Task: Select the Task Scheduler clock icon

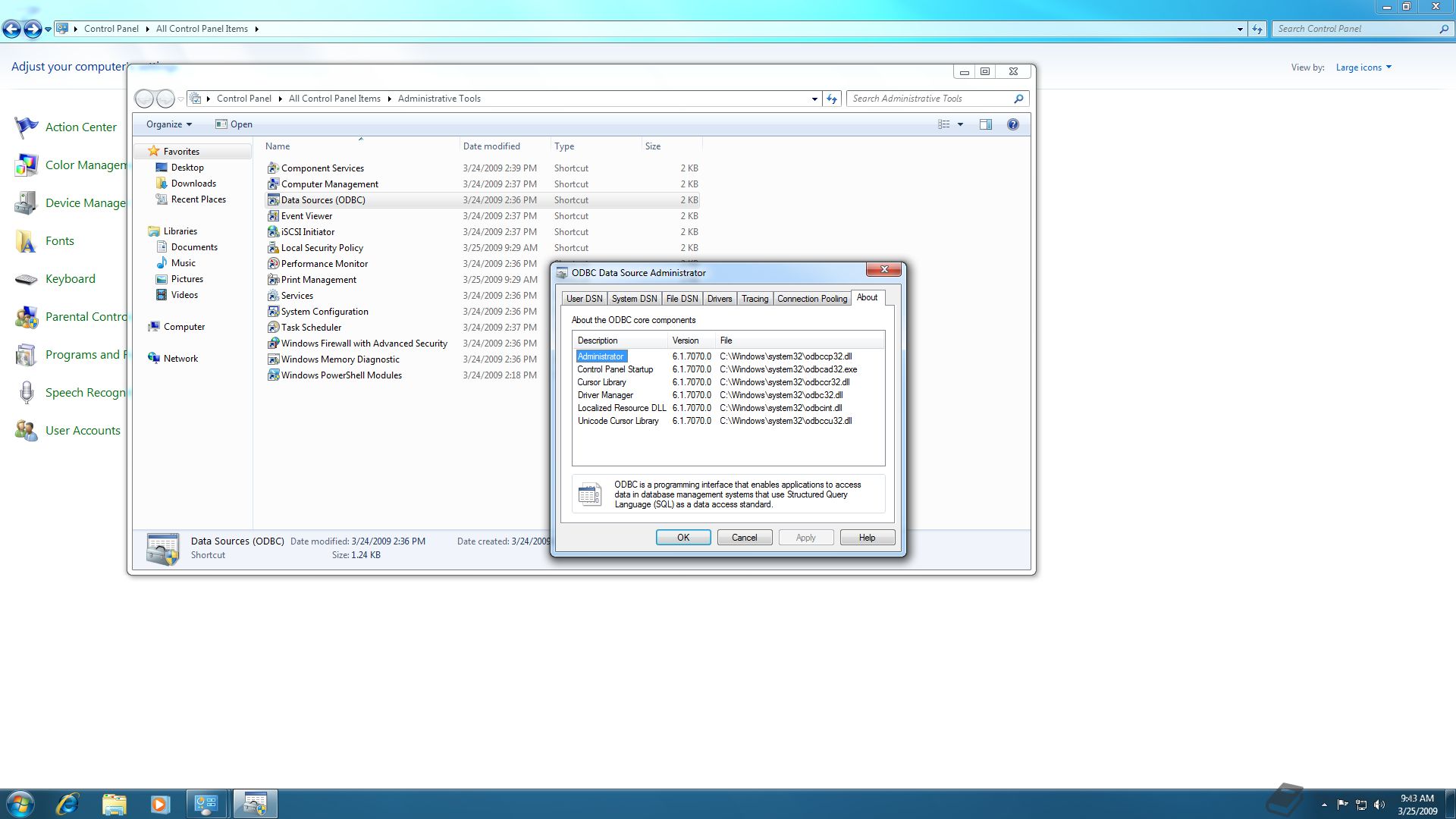Action: click(x=273, y=328)
